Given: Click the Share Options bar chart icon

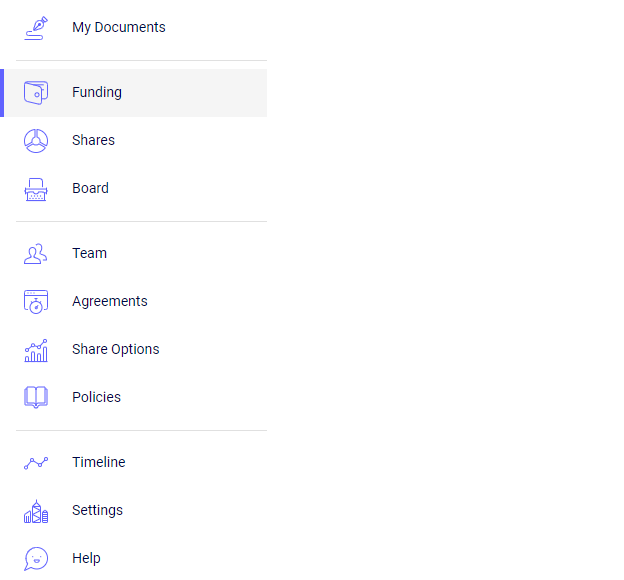Looking at the screenshot, I should [36, 350].
